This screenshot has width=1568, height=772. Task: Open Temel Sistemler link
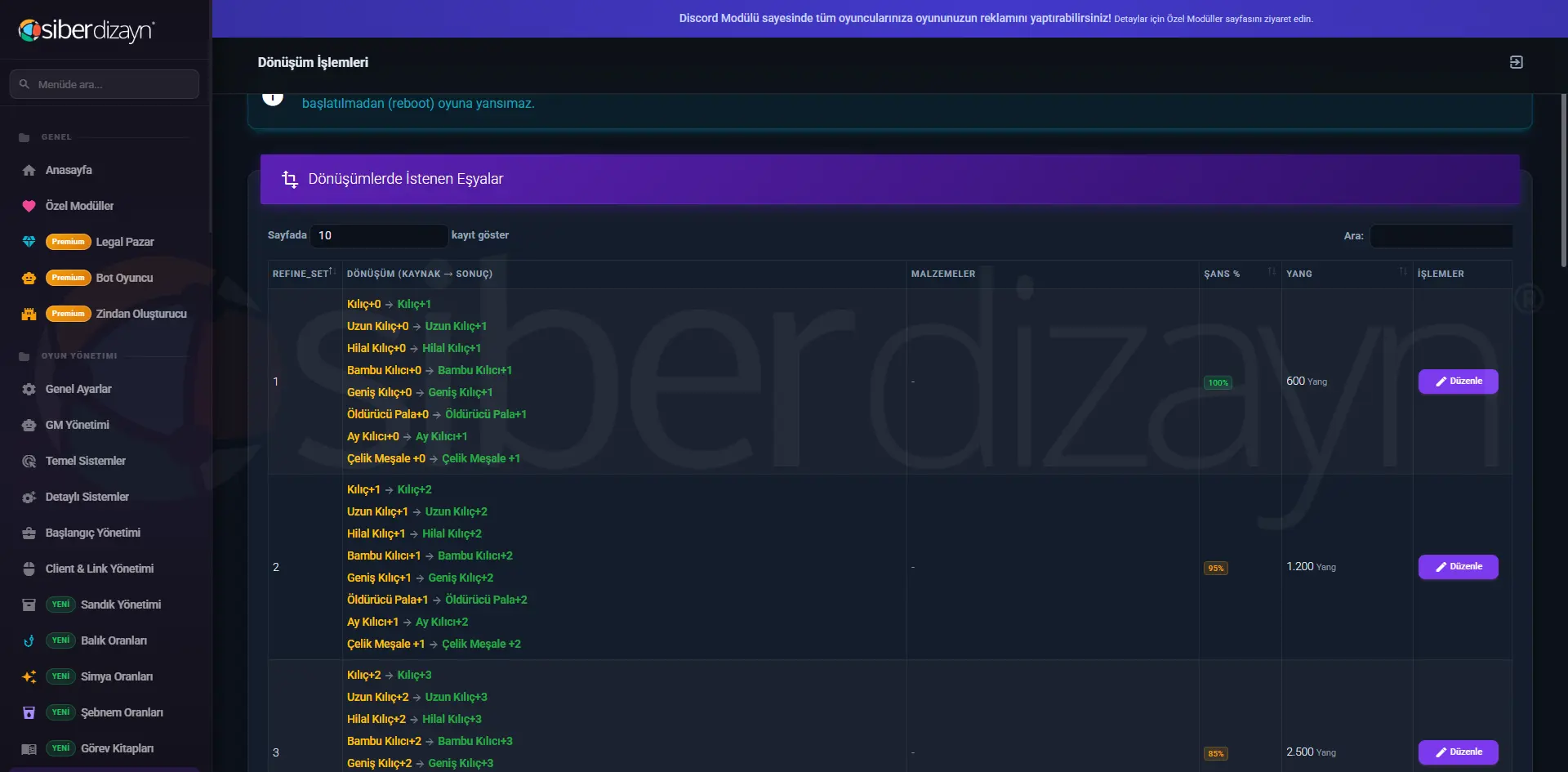[86, 461]
